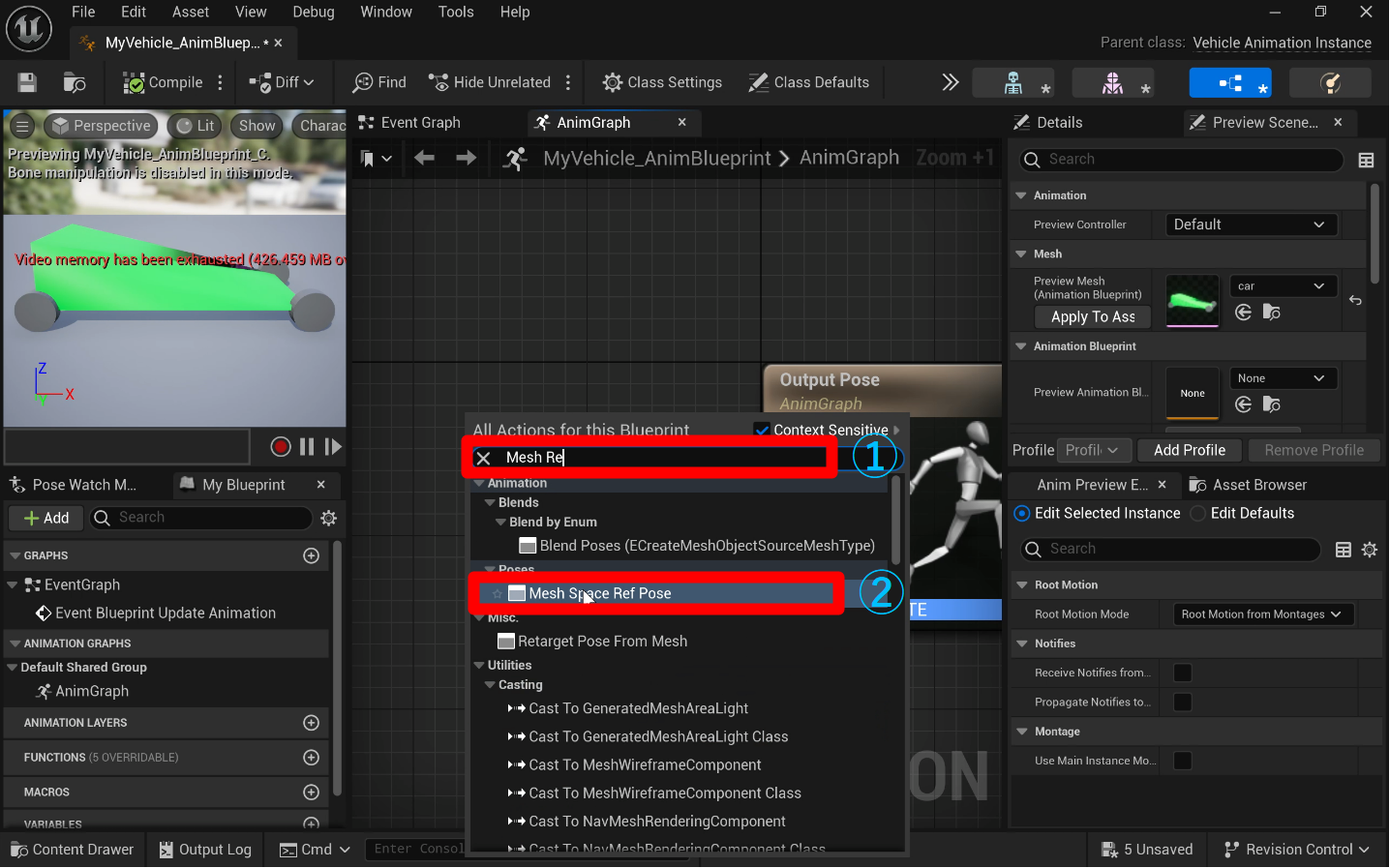The image size is (1390, 868).
Task: Toggle the Context Sensitive checkbox
Action: [761, 430]
